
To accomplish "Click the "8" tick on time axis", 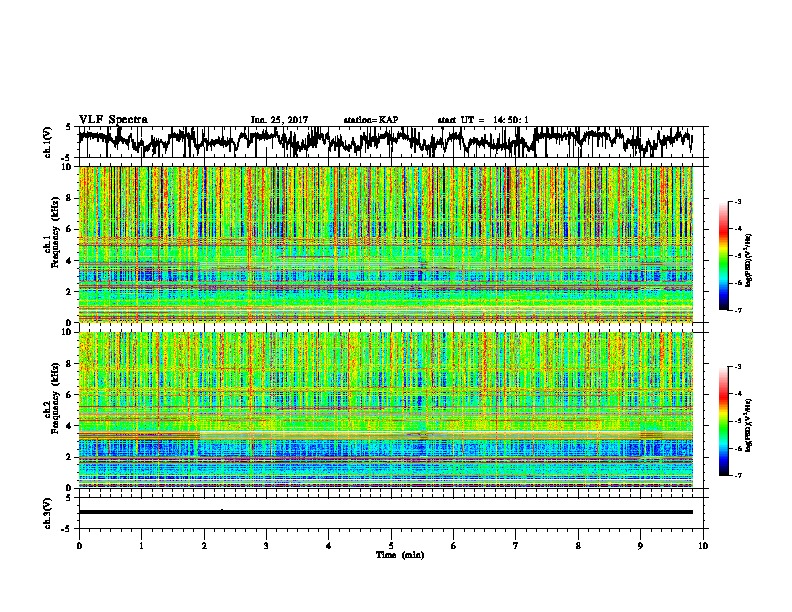I will point(578,546).
